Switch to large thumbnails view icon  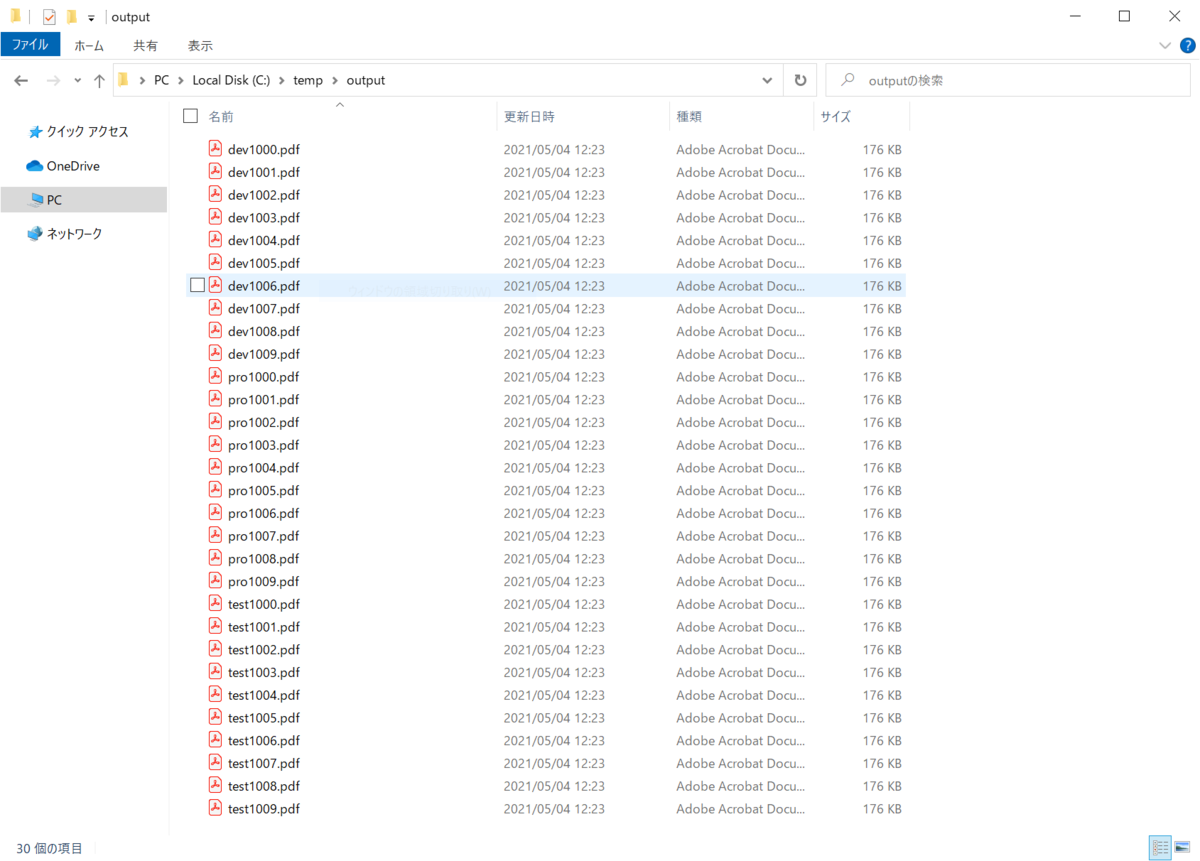(1182, 848)
